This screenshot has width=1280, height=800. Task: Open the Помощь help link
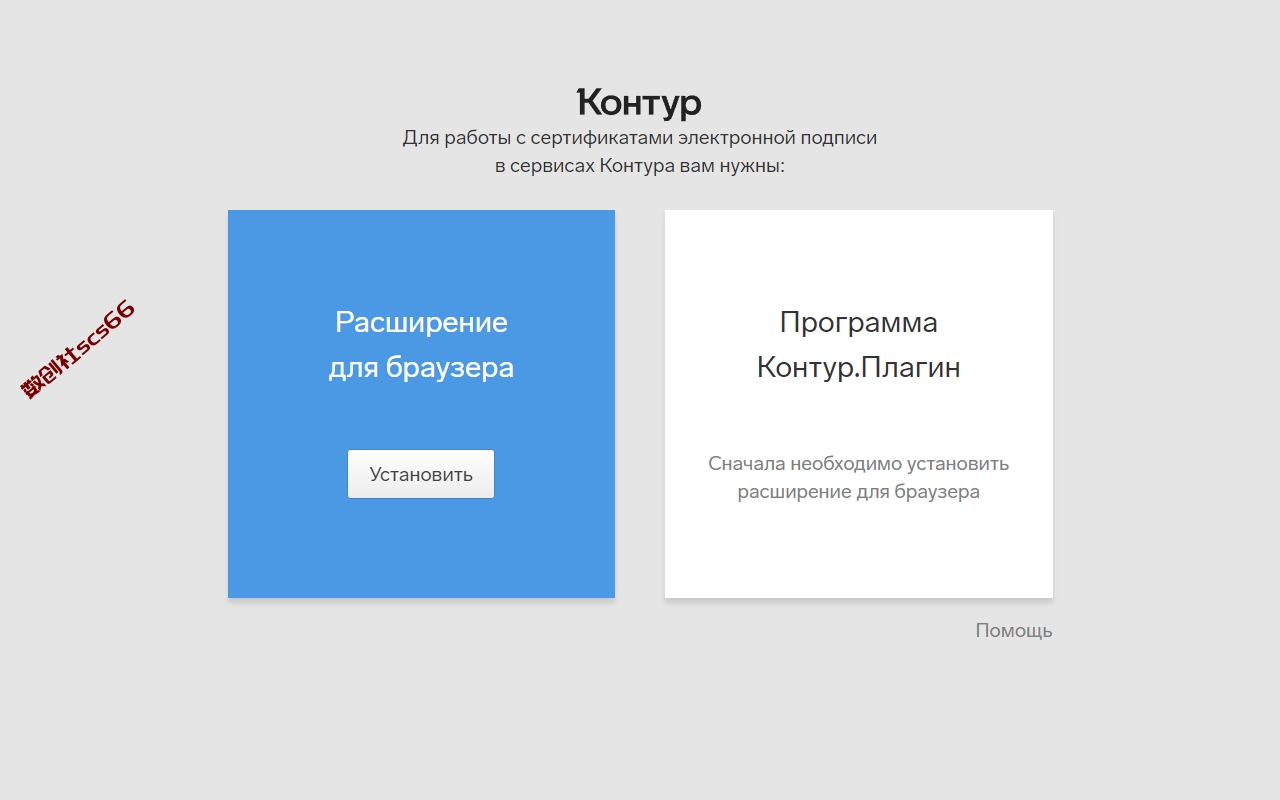[1014, 631]
